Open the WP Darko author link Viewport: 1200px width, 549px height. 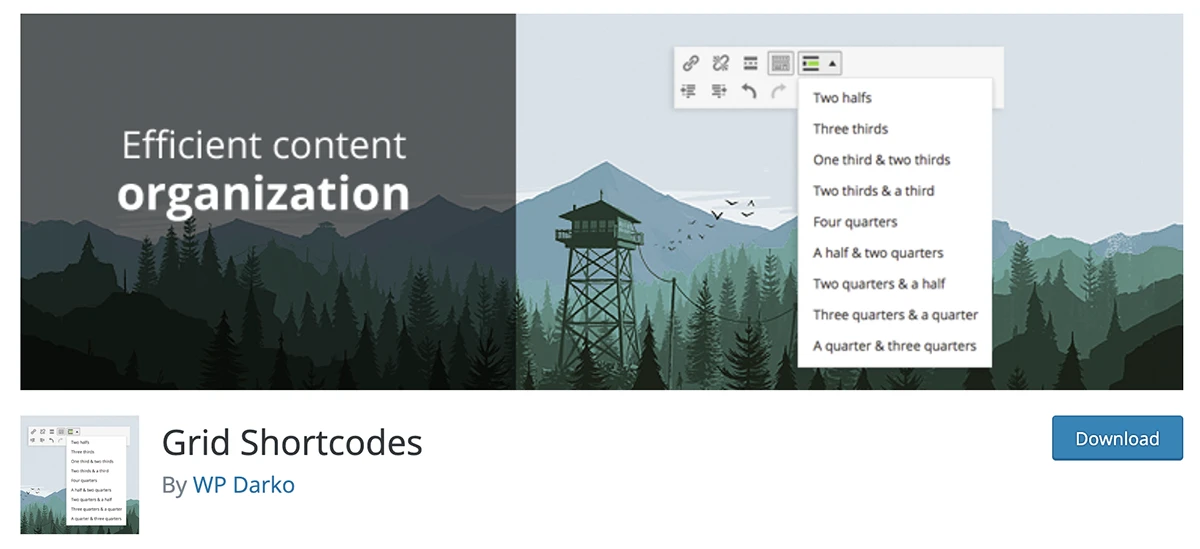pyautogui.click(x=244, y=485)
